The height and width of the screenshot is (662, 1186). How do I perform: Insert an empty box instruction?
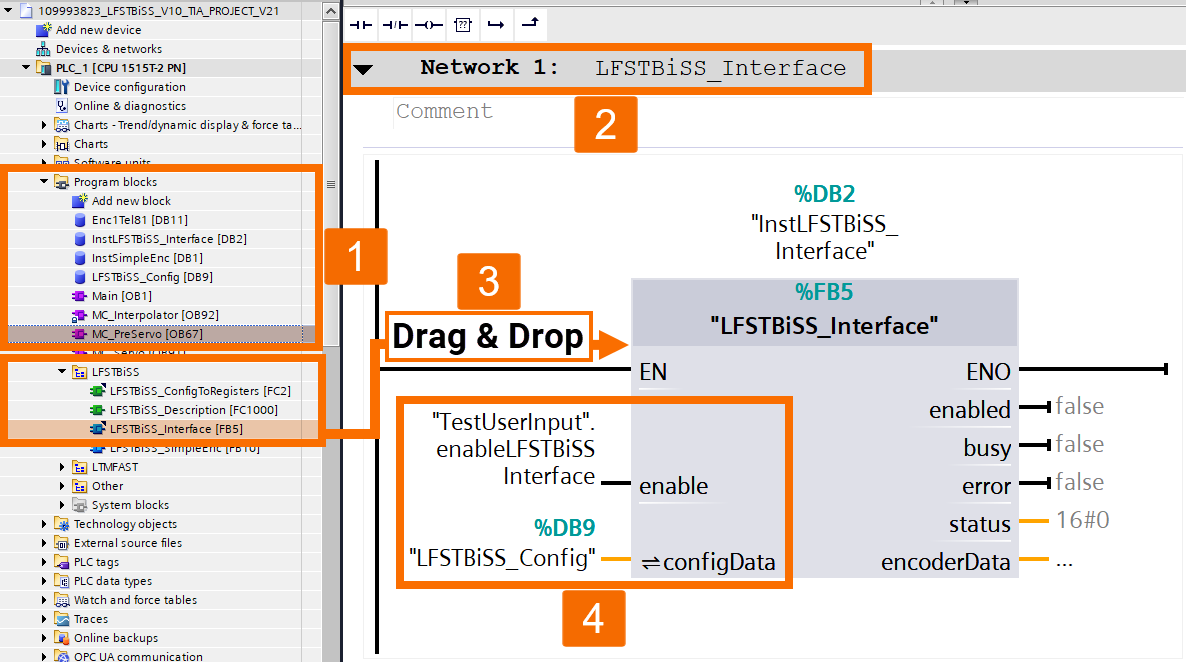coord(463,25)
